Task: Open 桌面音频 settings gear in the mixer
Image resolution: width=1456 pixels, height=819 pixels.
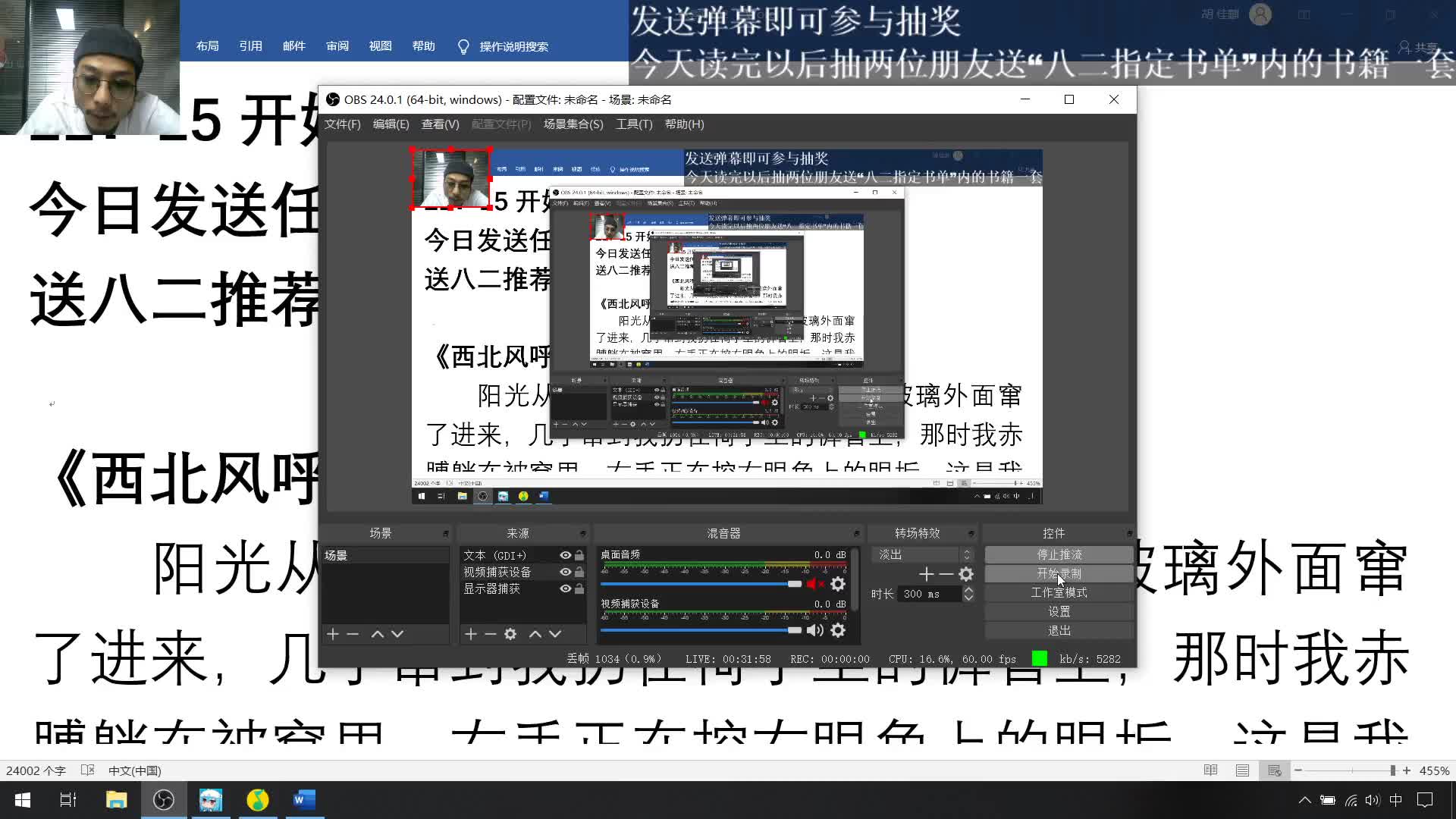Action: pos(838,584)
